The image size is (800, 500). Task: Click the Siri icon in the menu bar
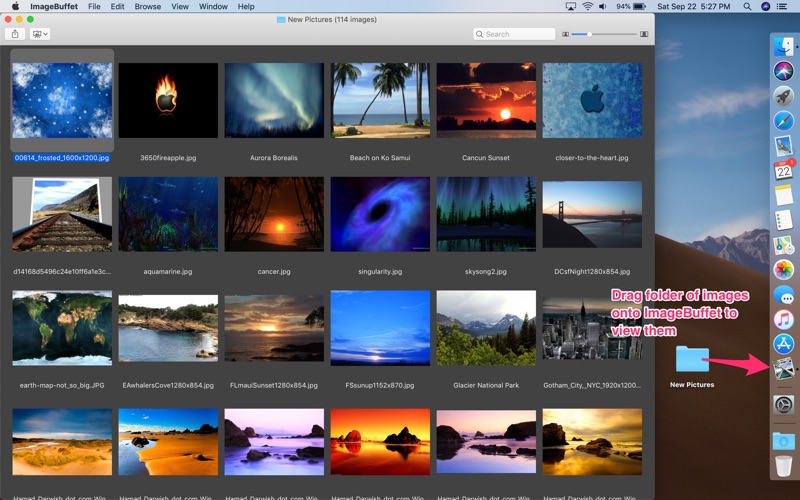[765, 7]
